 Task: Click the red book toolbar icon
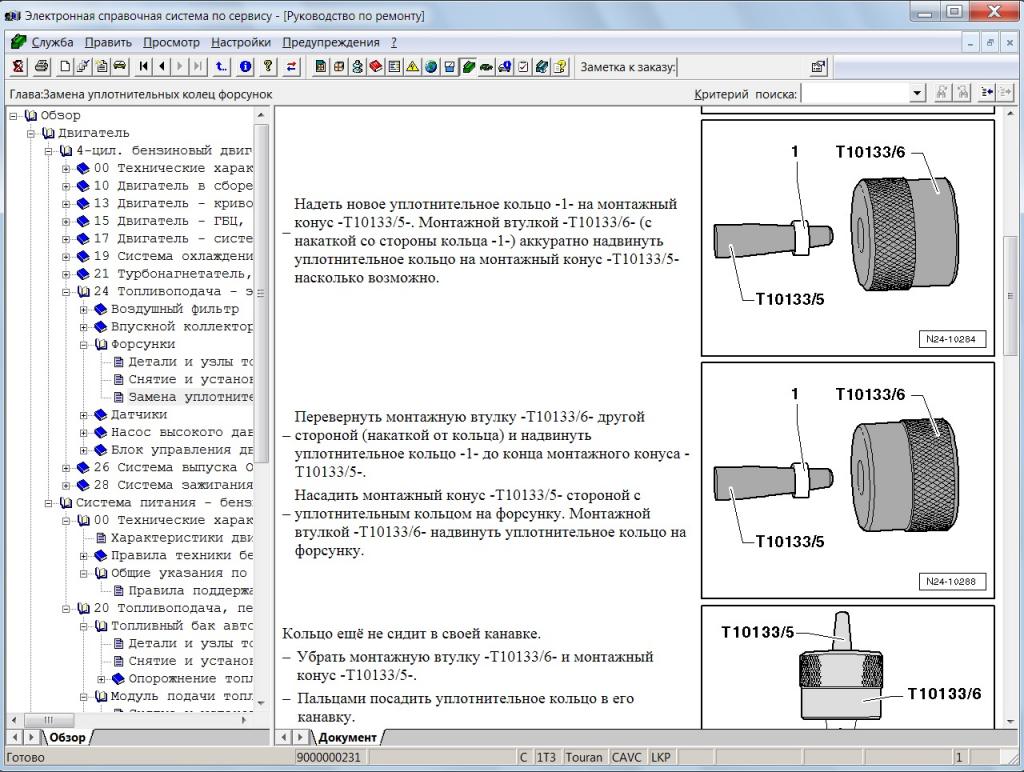[x=376, y=67]
